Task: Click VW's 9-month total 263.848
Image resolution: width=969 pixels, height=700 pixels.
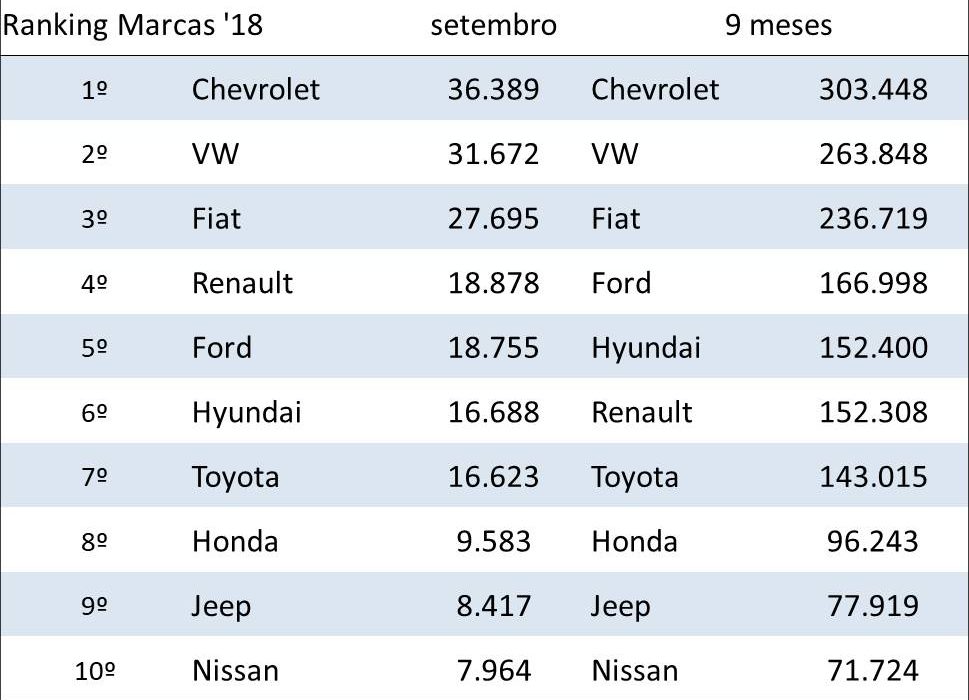Action: tap(873, 154)
